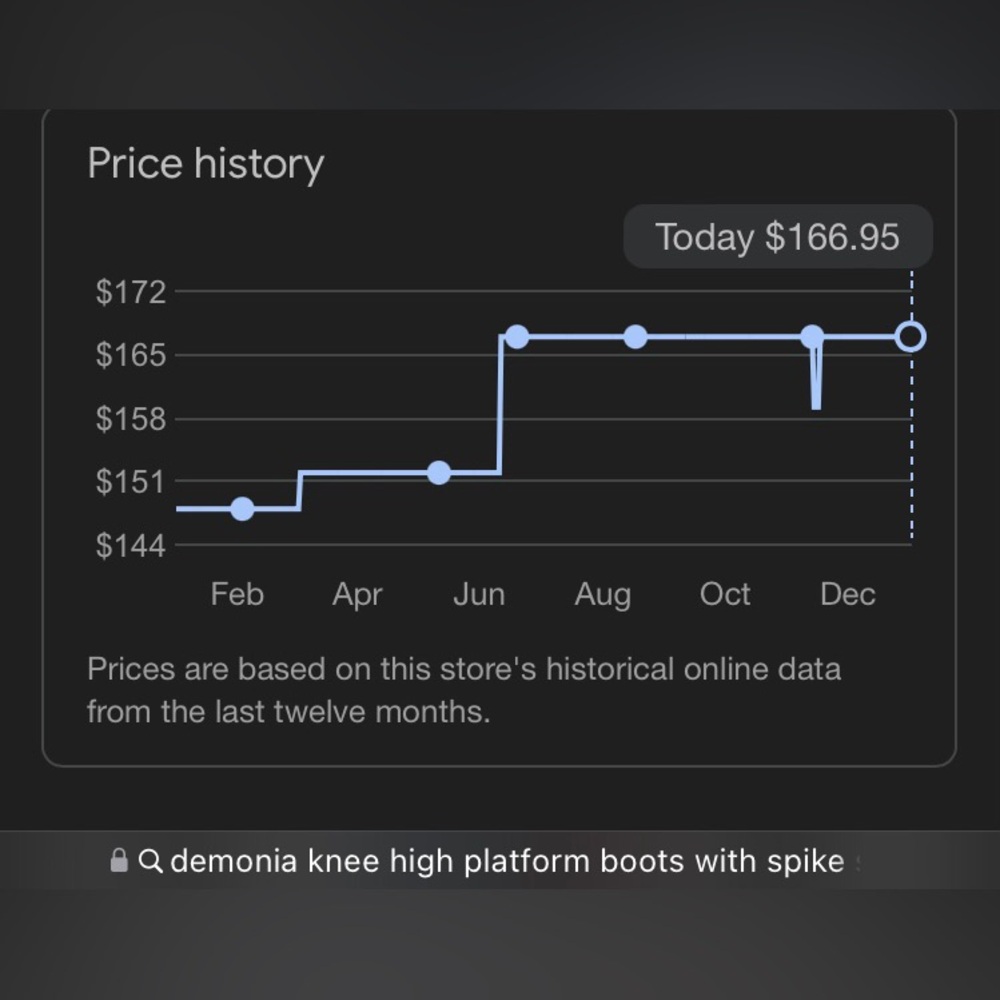Click the $172 price axis label
Viewport: 1000px width, 1000px height.
tap(130, 292)
